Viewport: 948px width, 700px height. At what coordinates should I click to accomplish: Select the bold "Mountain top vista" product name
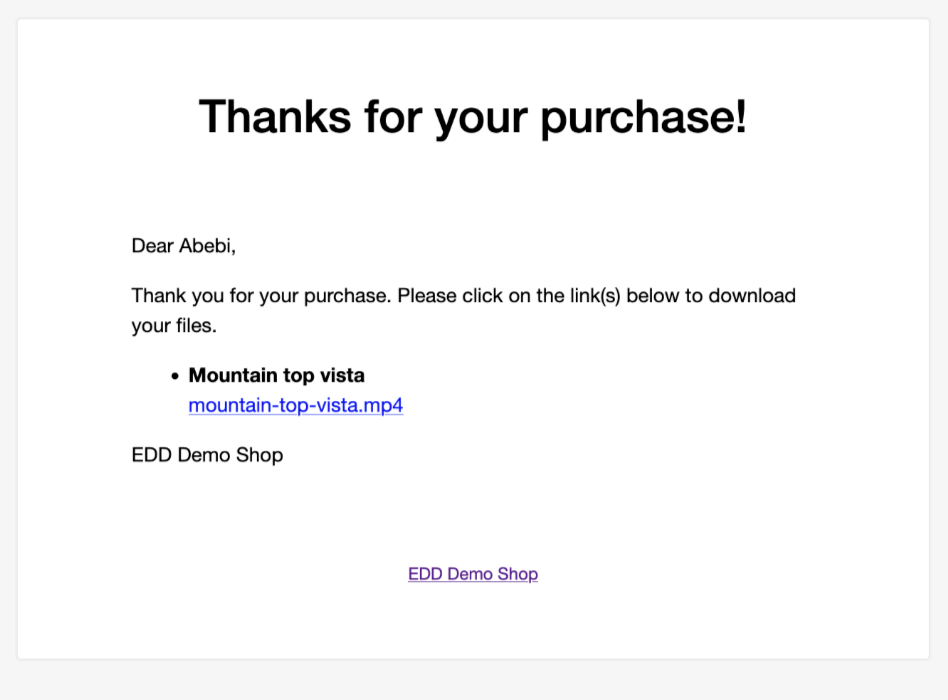[x=276, y=375]
